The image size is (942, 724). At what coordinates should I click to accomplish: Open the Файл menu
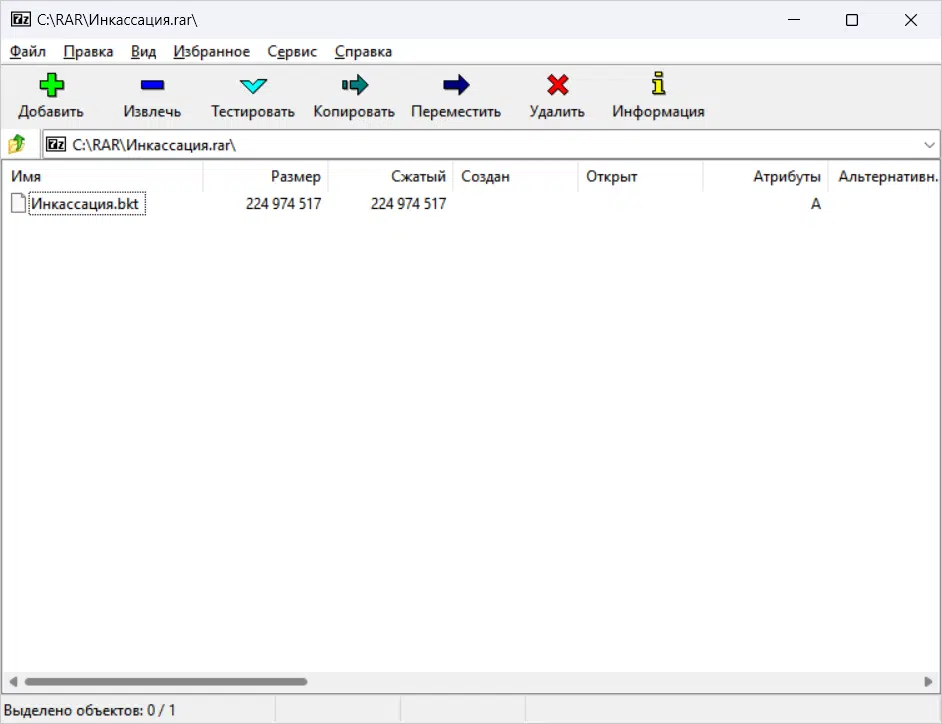28,52
